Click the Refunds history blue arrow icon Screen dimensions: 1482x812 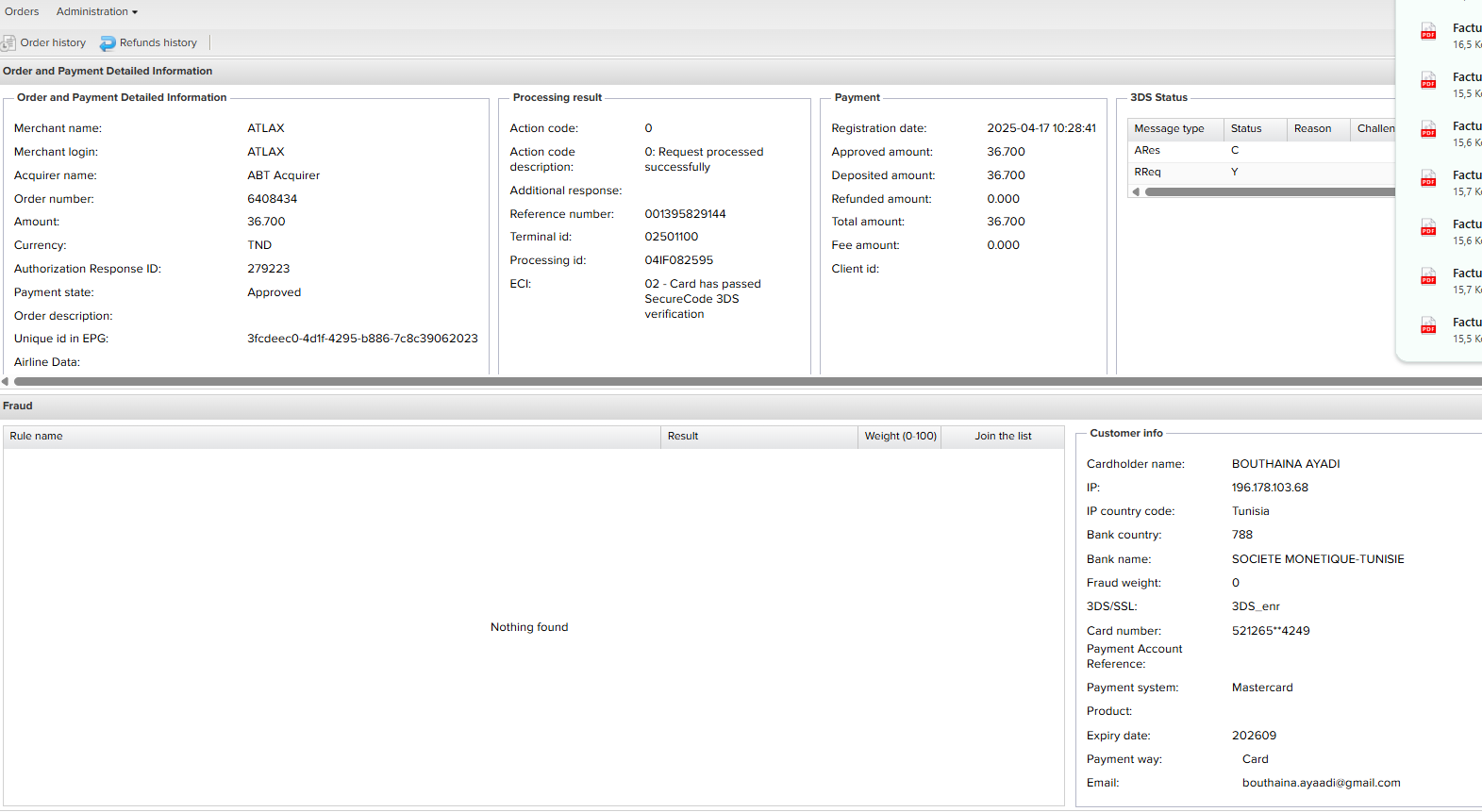[x=108, y=43]
